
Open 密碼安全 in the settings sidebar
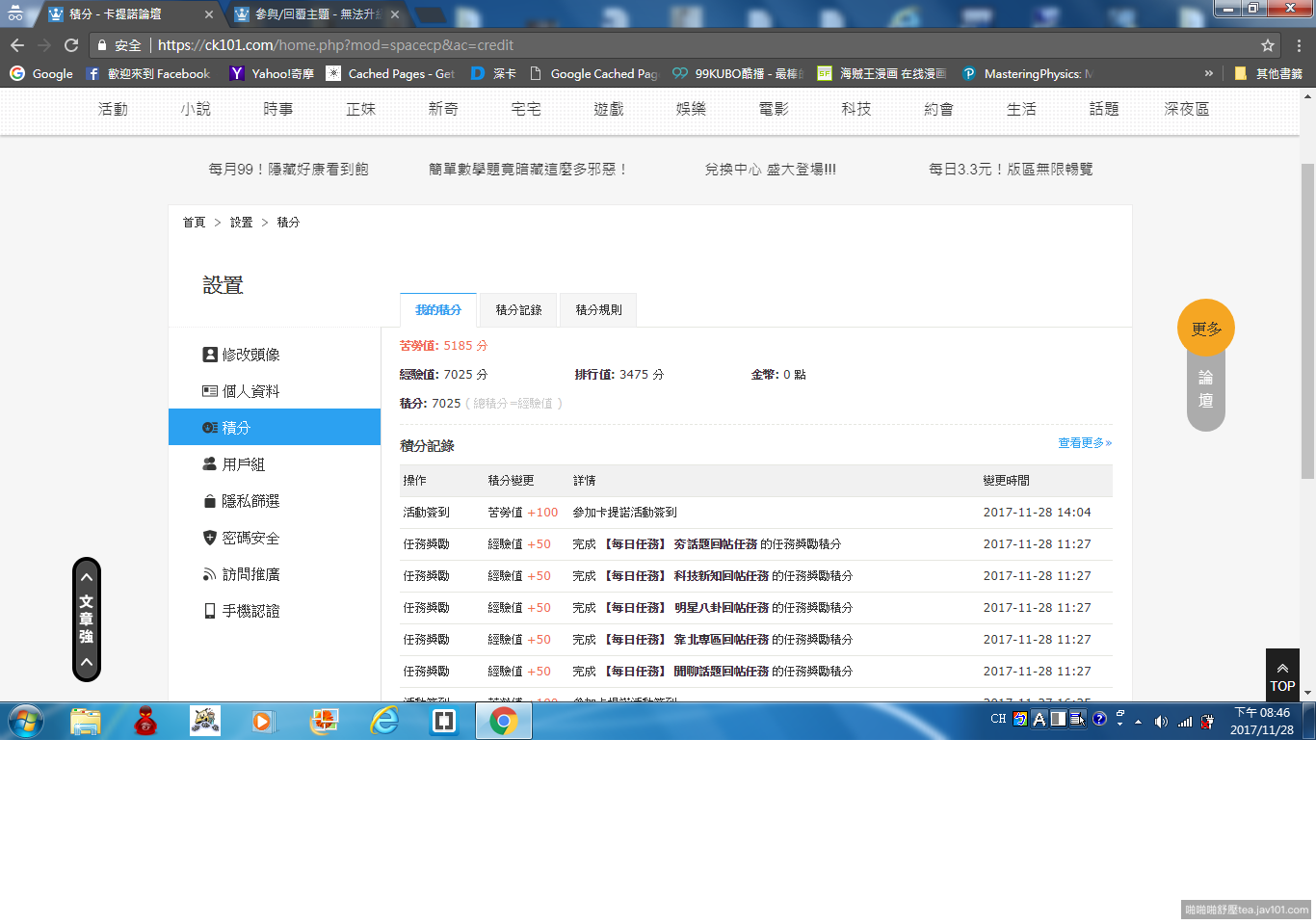[275, 538]
